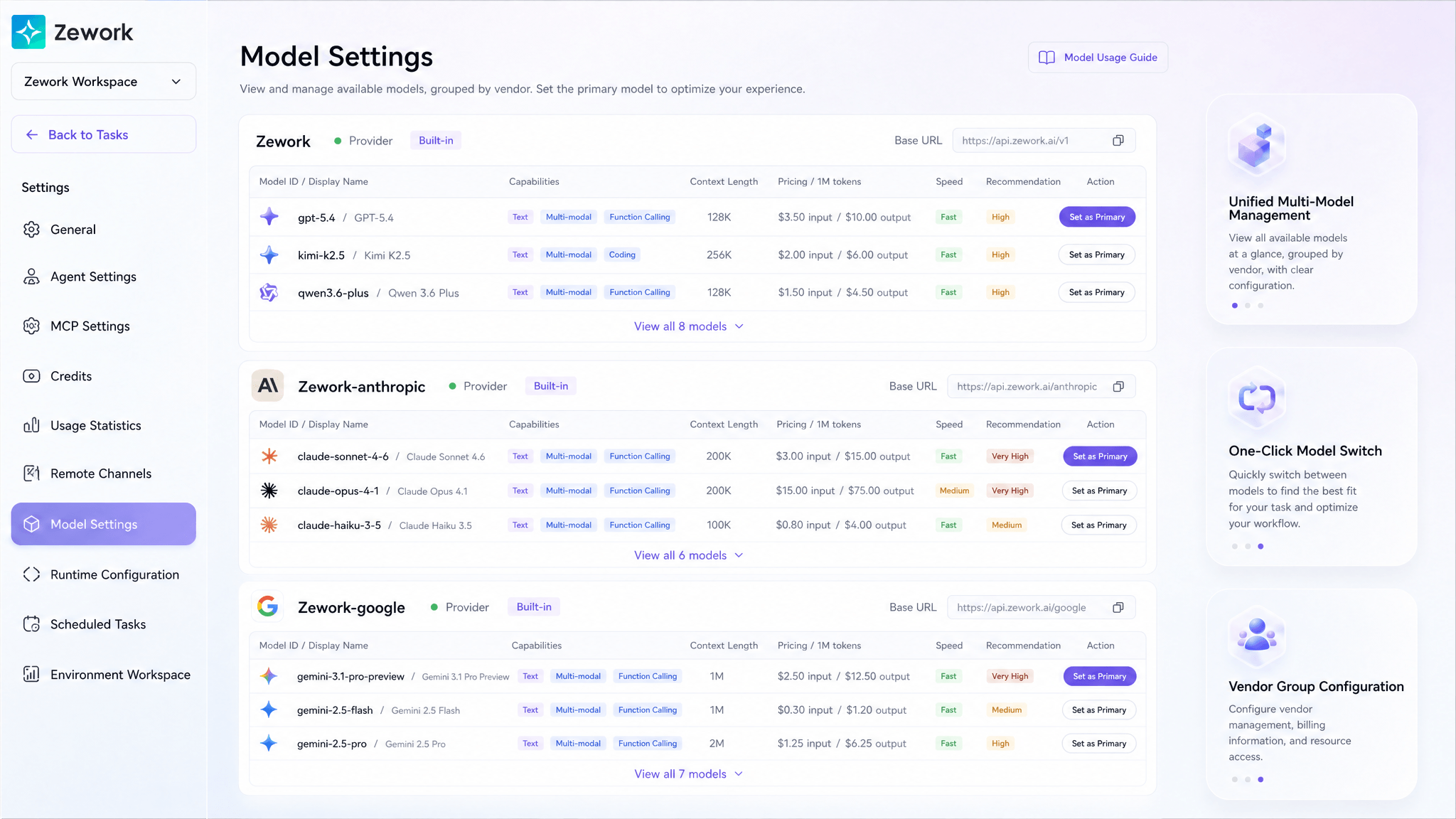Select third dot on One-Click Model Switch card
This screenshot has height=819, width=1456.
point(1260,546)
